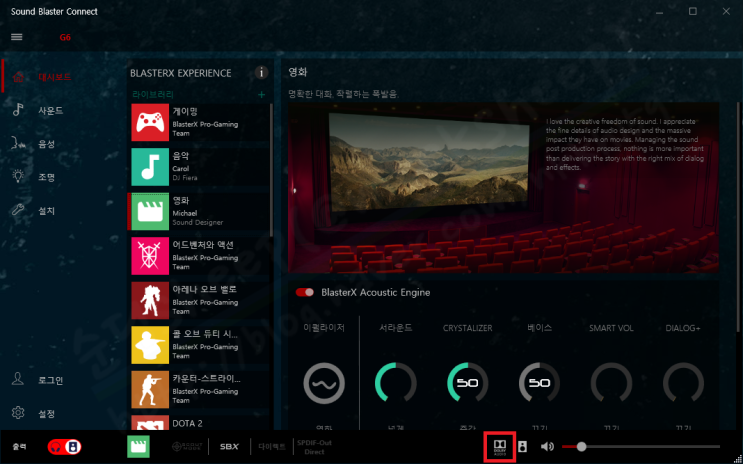Select the DOTA 2 profile
Viewport: 743px width, 464px height.
(x=199, y=423)
